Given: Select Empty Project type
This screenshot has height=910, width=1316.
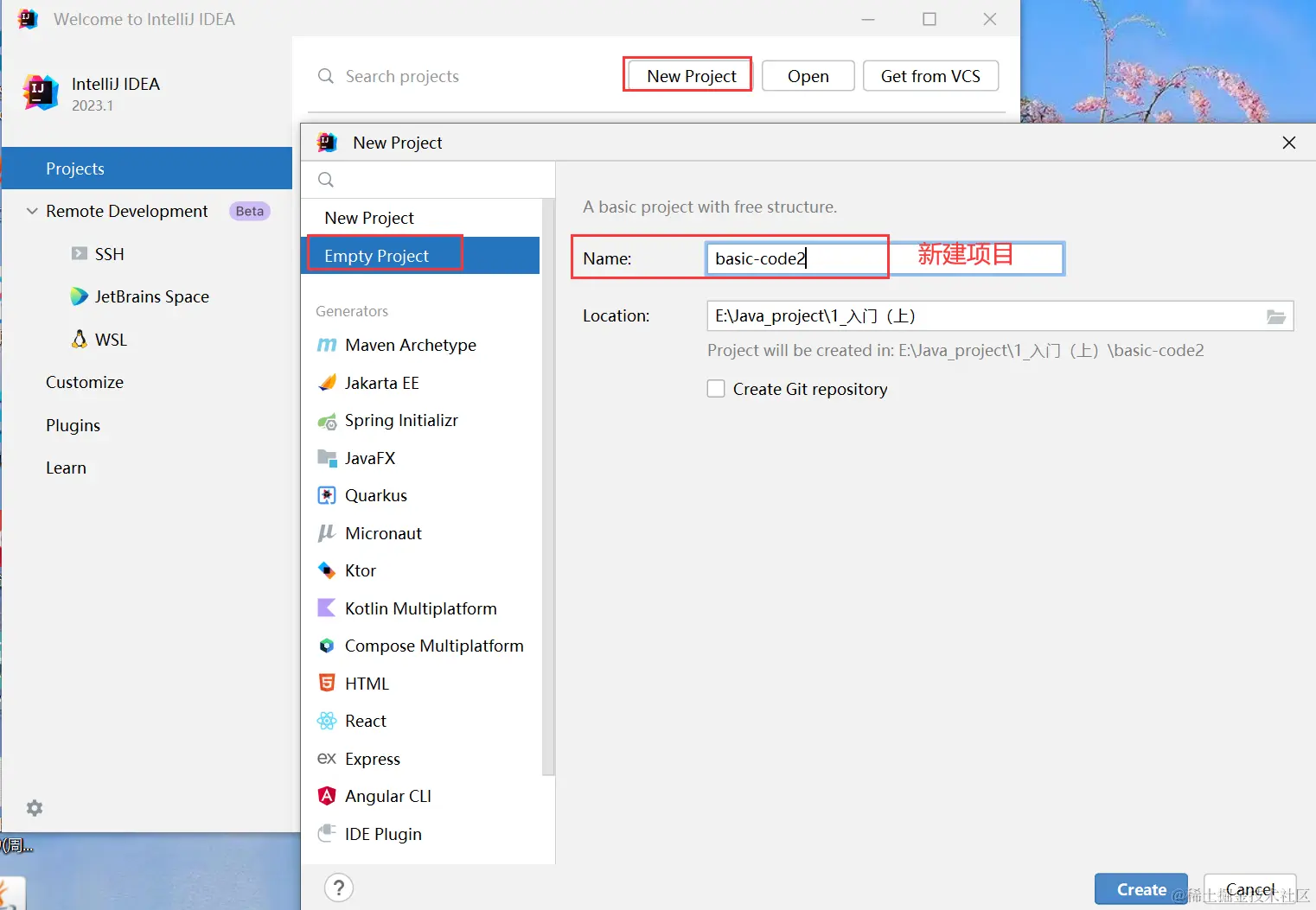Looking at the screenshot, I should 420,256.
